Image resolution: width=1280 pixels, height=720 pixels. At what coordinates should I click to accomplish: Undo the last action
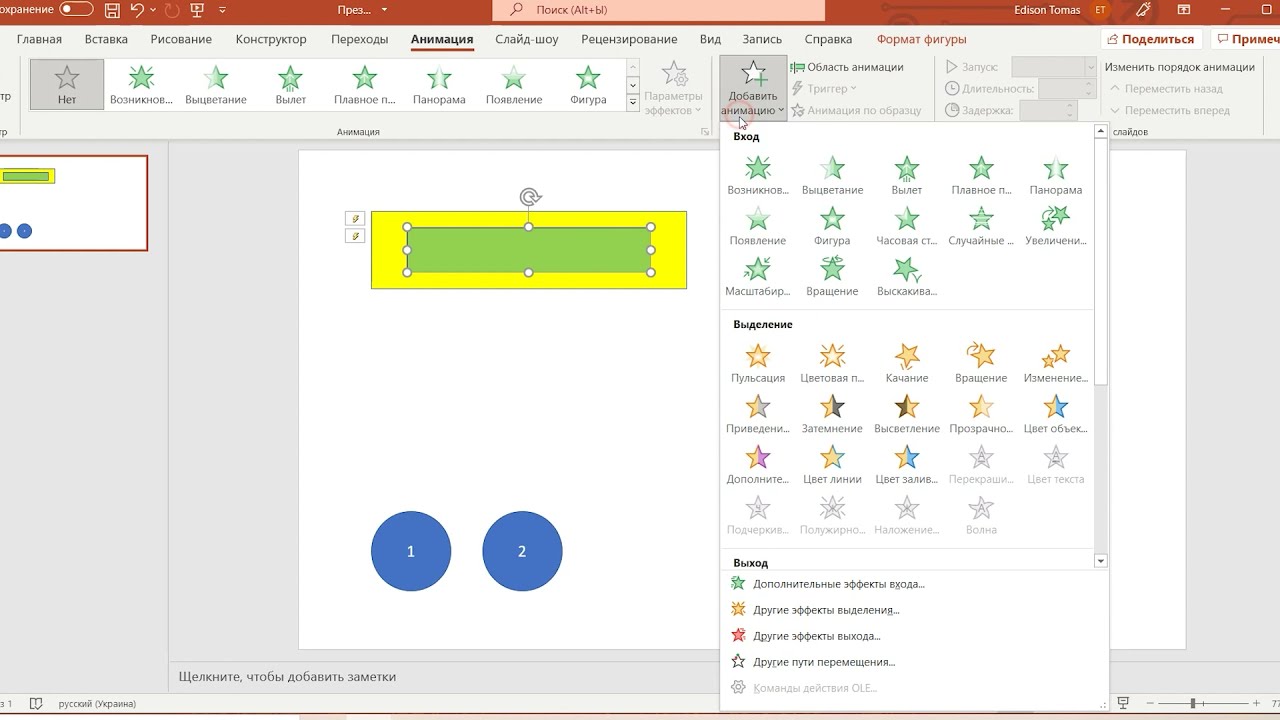(138, 10)
